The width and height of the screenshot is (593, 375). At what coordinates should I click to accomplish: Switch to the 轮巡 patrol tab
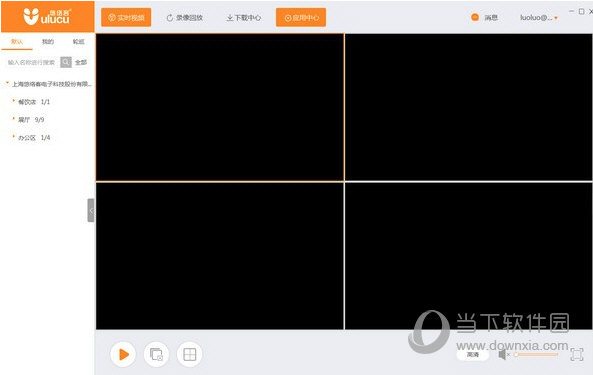point(78,42)
